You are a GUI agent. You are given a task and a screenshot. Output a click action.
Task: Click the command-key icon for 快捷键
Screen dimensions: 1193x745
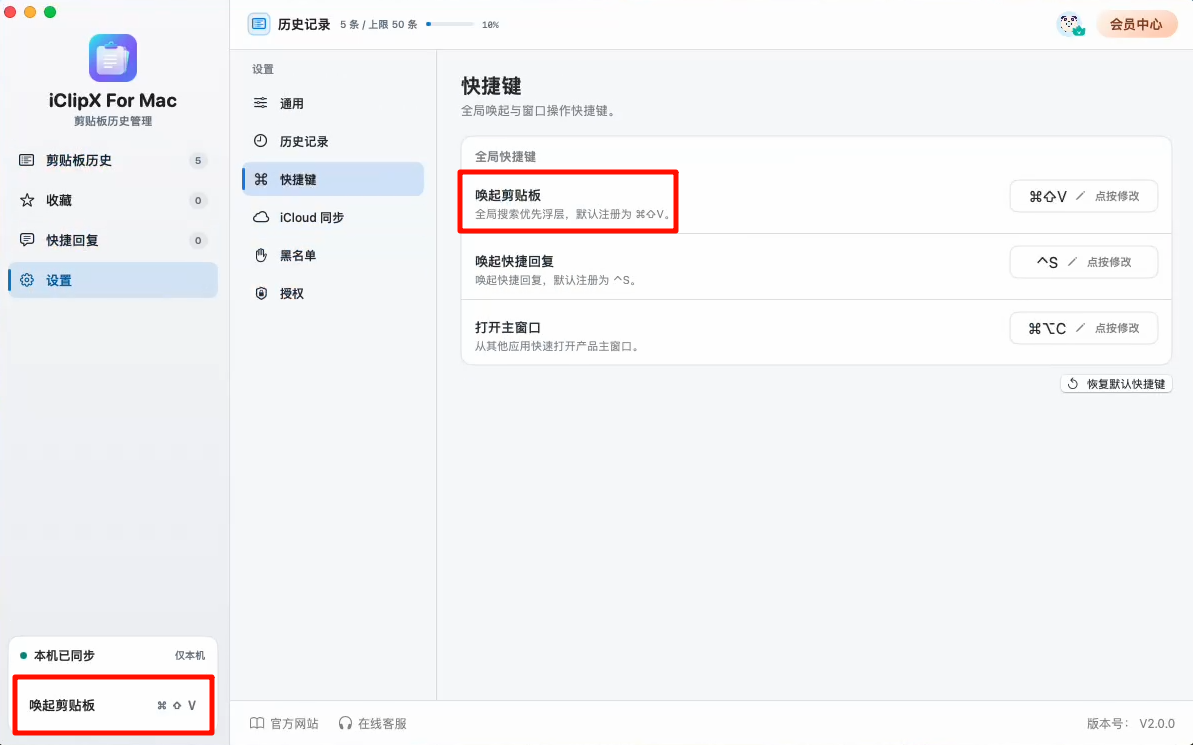pyautogui.click(x=261, y=179)
